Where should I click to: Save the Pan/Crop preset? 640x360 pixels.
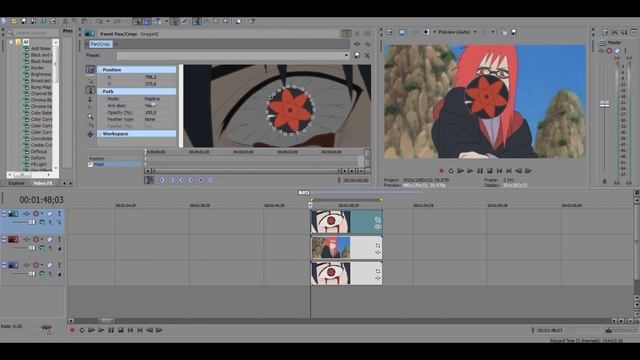tap(357, 55)
